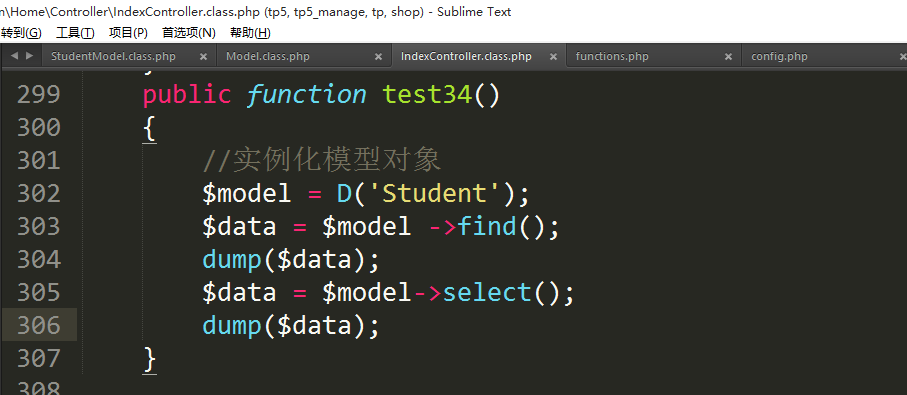Close the StudentModel.class.php tab
Viewport: 907px width, 395px height.
203,57
